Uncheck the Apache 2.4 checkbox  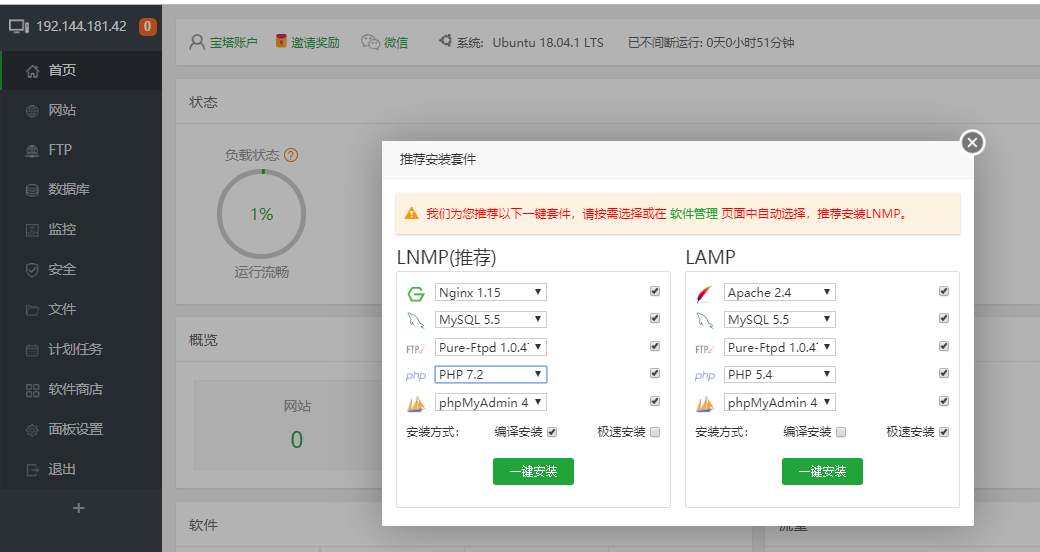[944, 291]
